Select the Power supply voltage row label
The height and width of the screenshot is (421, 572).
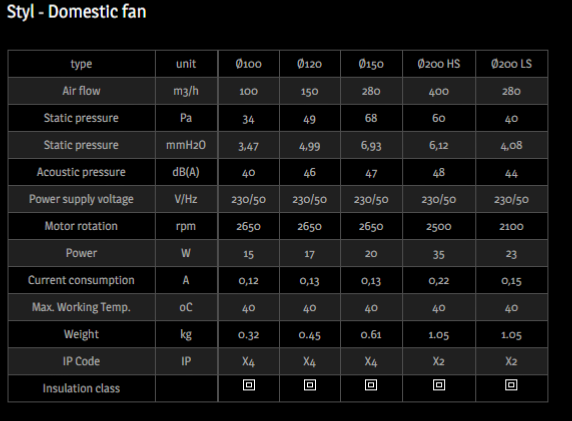click(x=81, y=199)
